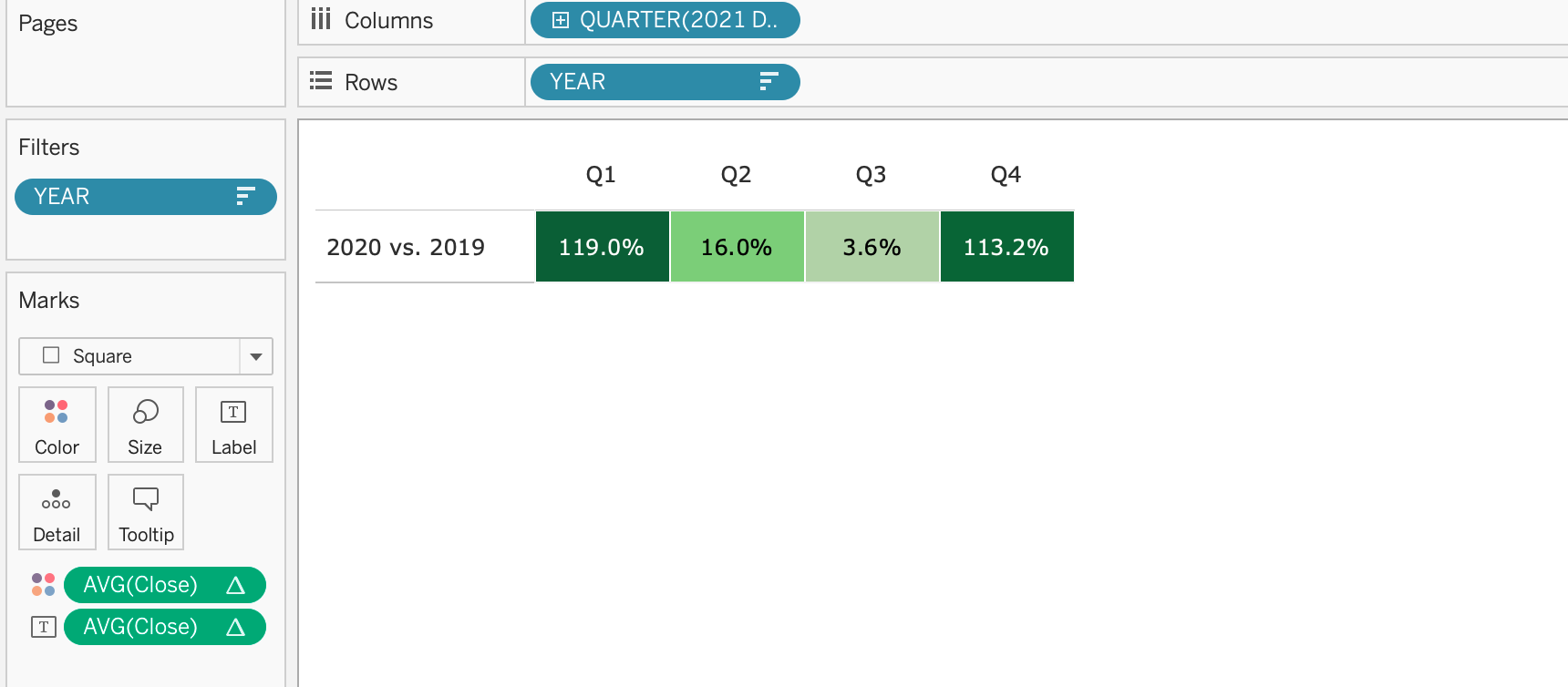The height and width of the screenshot is (687, 1568).
Task: Open the Detail mark property
Action: (x=57, y=512)
